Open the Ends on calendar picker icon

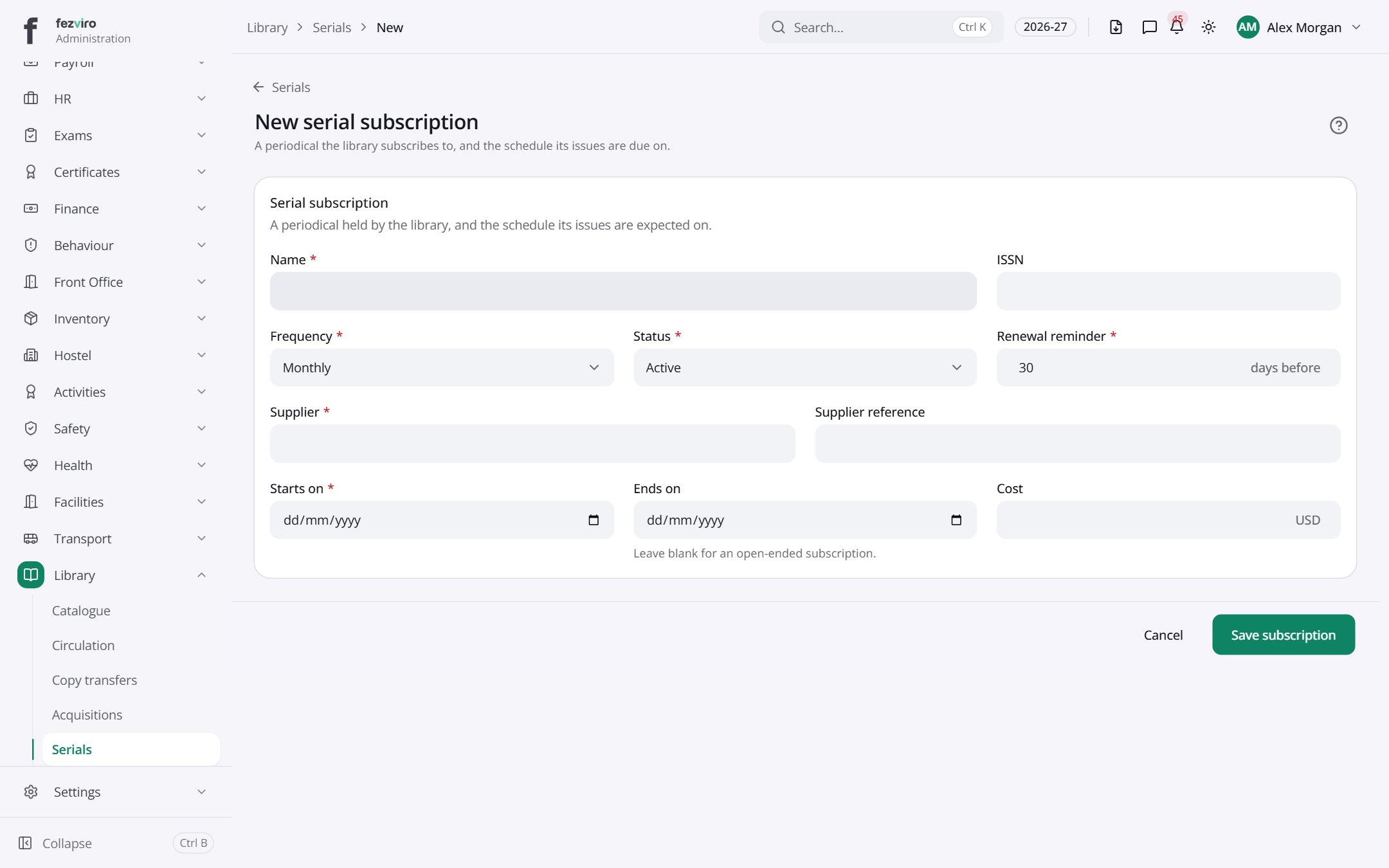pos(956,520)
